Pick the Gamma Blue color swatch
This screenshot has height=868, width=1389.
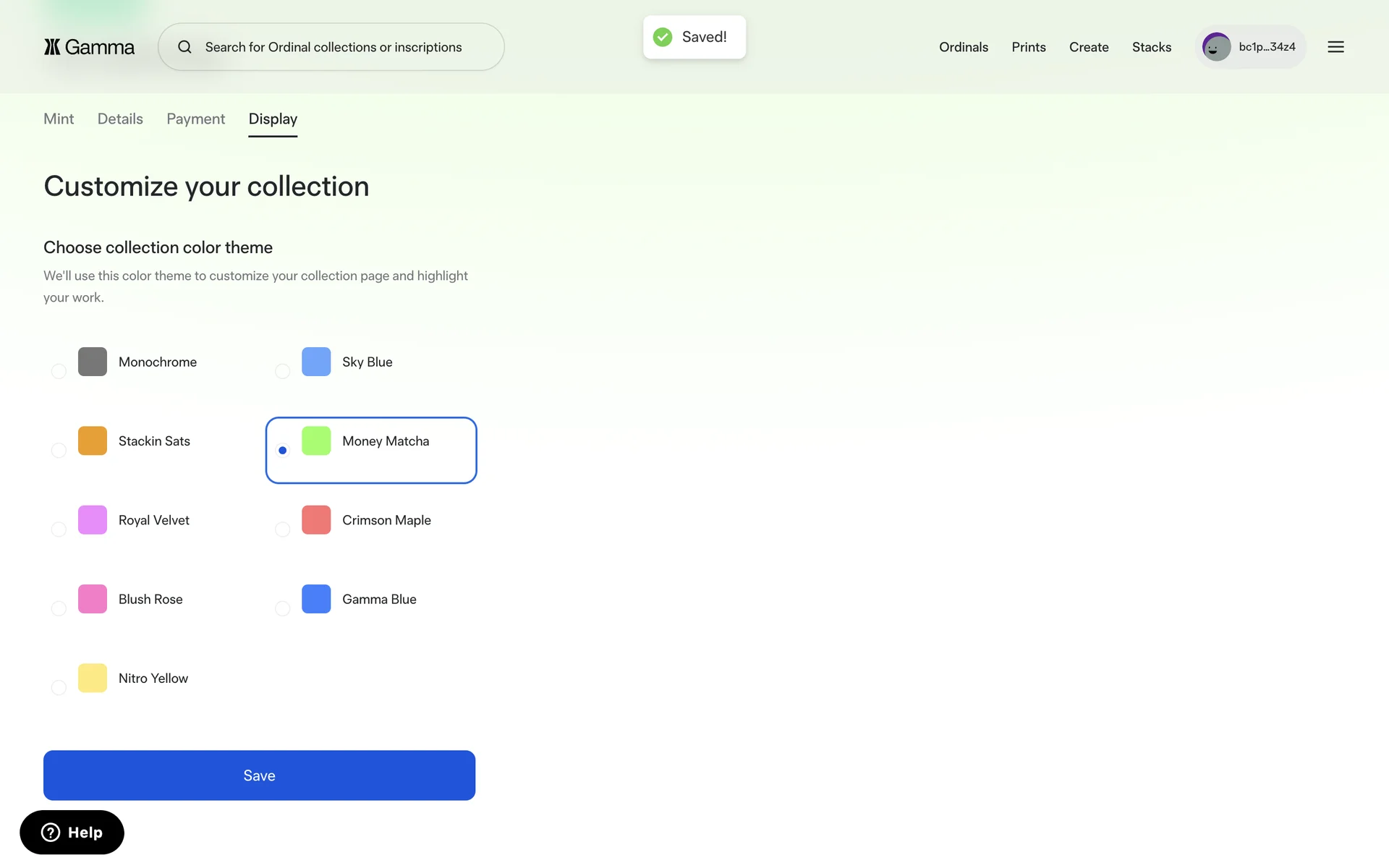click(x=316, y=599)
